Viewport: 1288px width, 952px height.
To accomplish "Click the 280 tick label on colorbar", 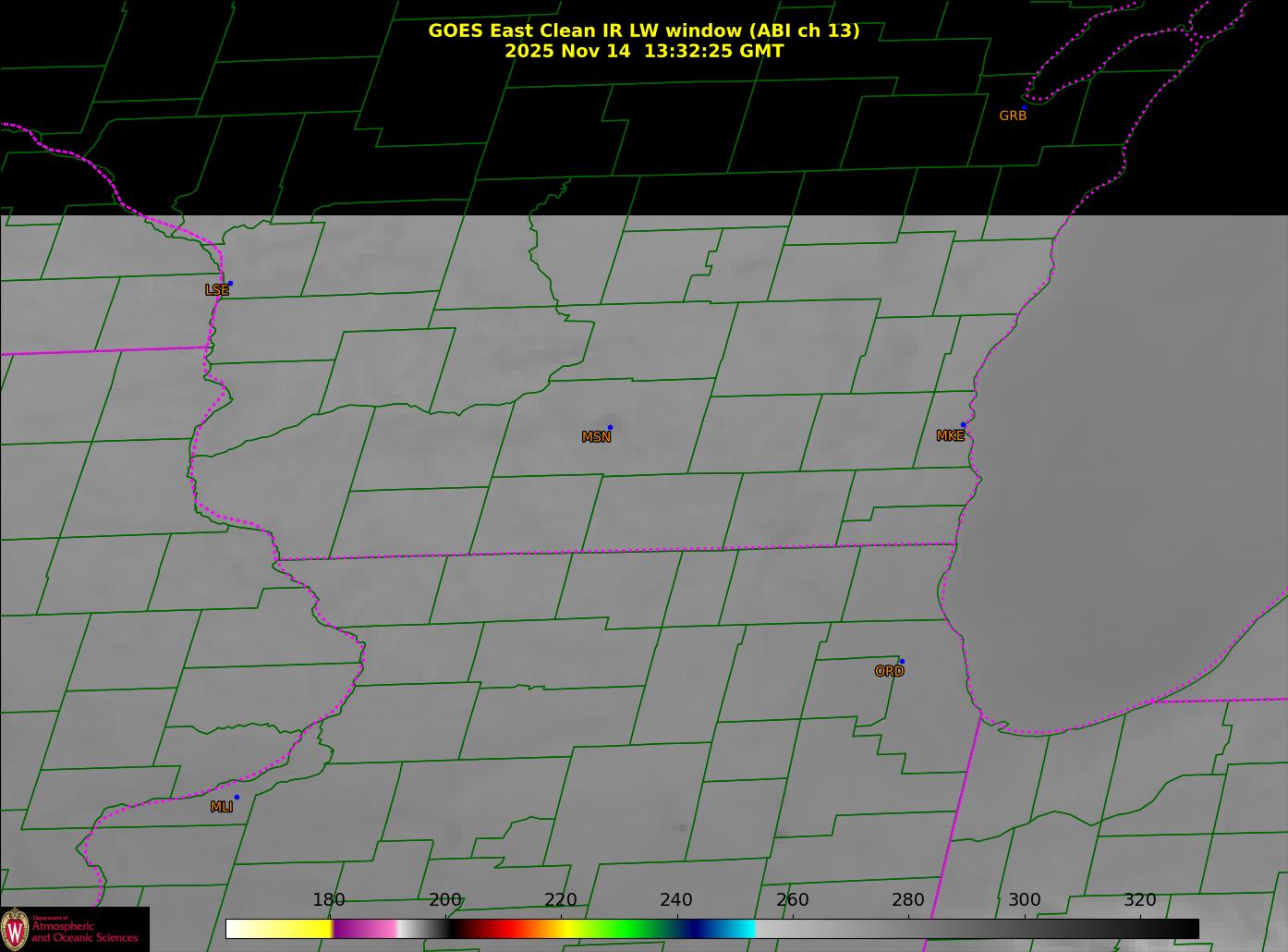I will (907, 900).
